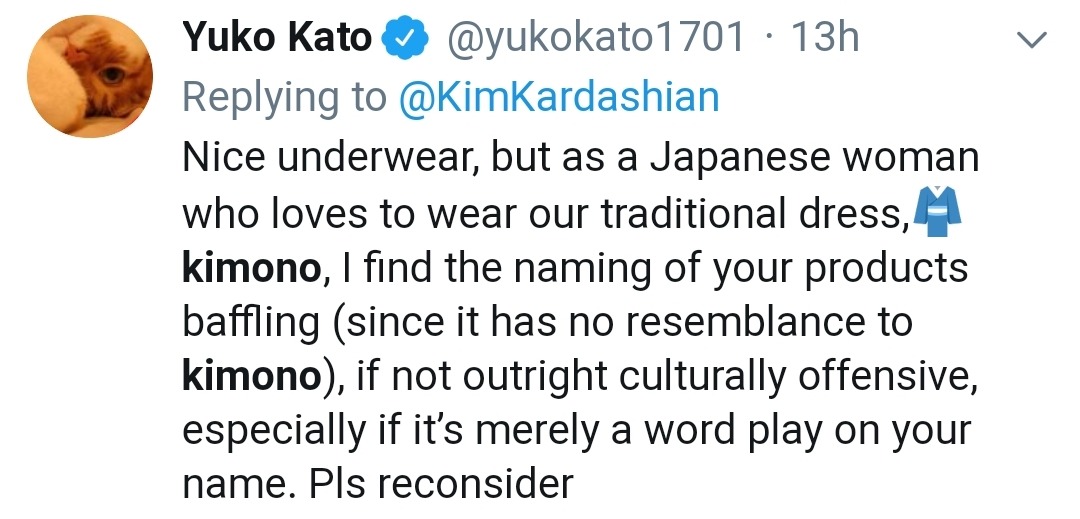Click the Yuko Kato display name

pyautogui.click(x=277, y=37)
